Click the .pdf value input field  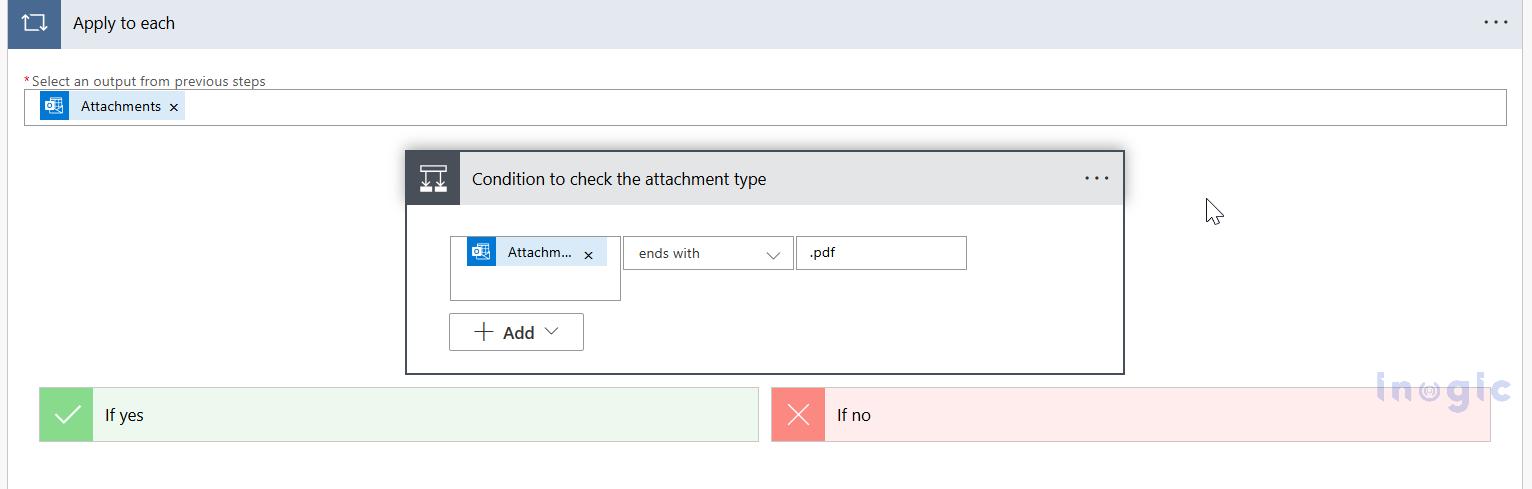coord(881,253)
